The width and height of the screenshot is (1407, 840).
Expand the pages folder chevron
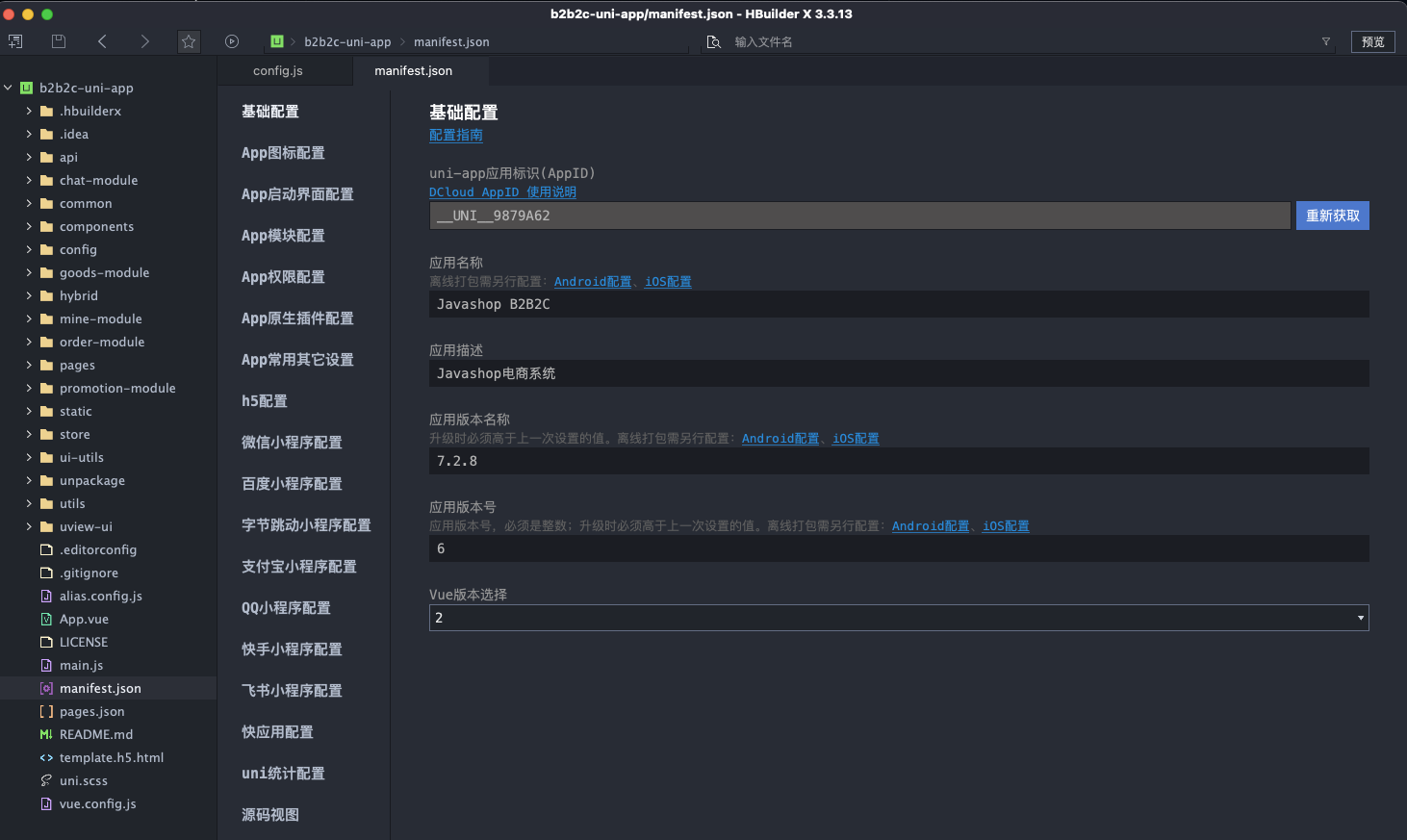[29, 365]
